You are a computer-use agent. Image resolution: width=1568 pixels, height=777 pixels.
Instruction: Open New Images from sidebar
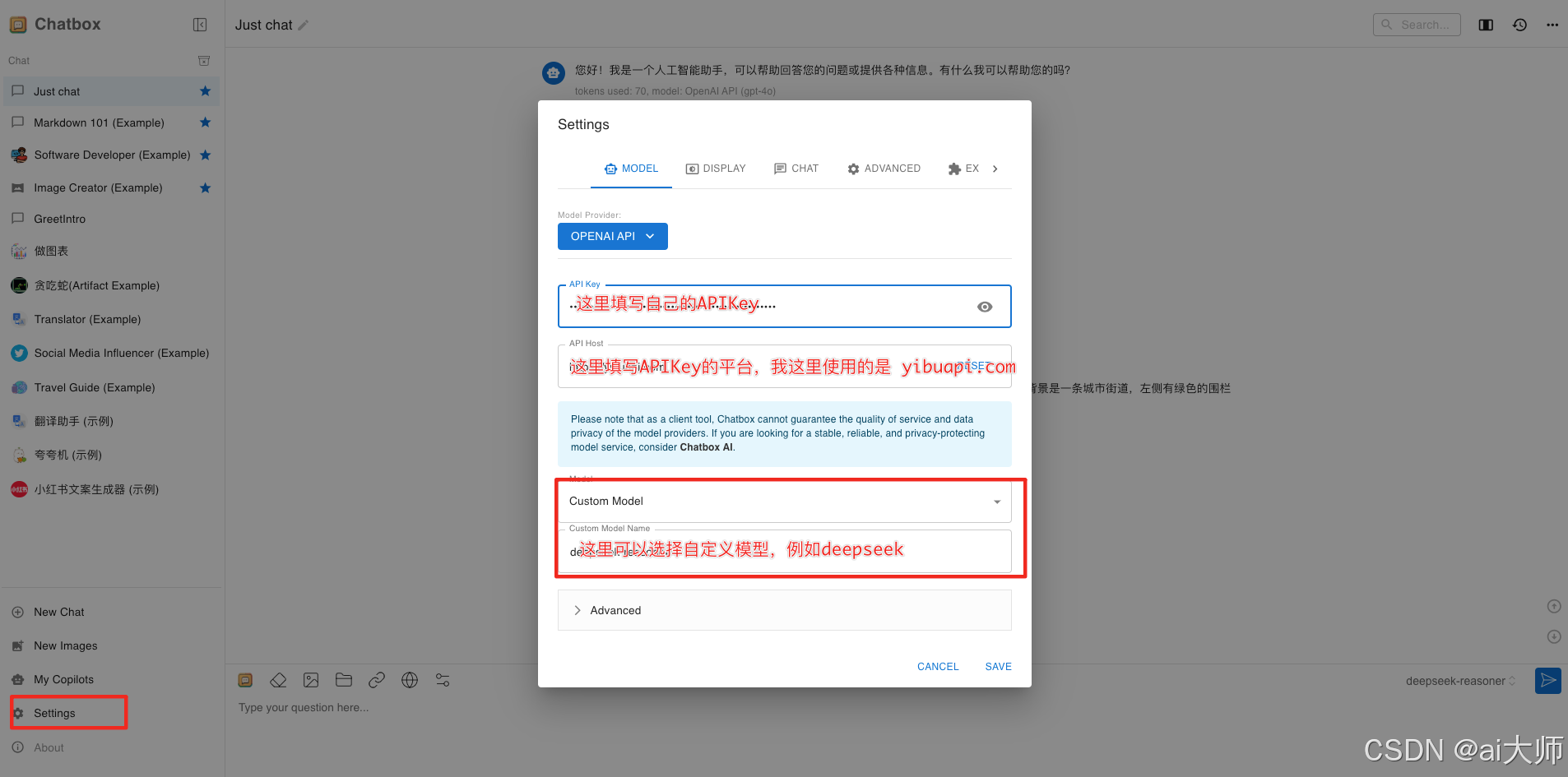[112, 645]
